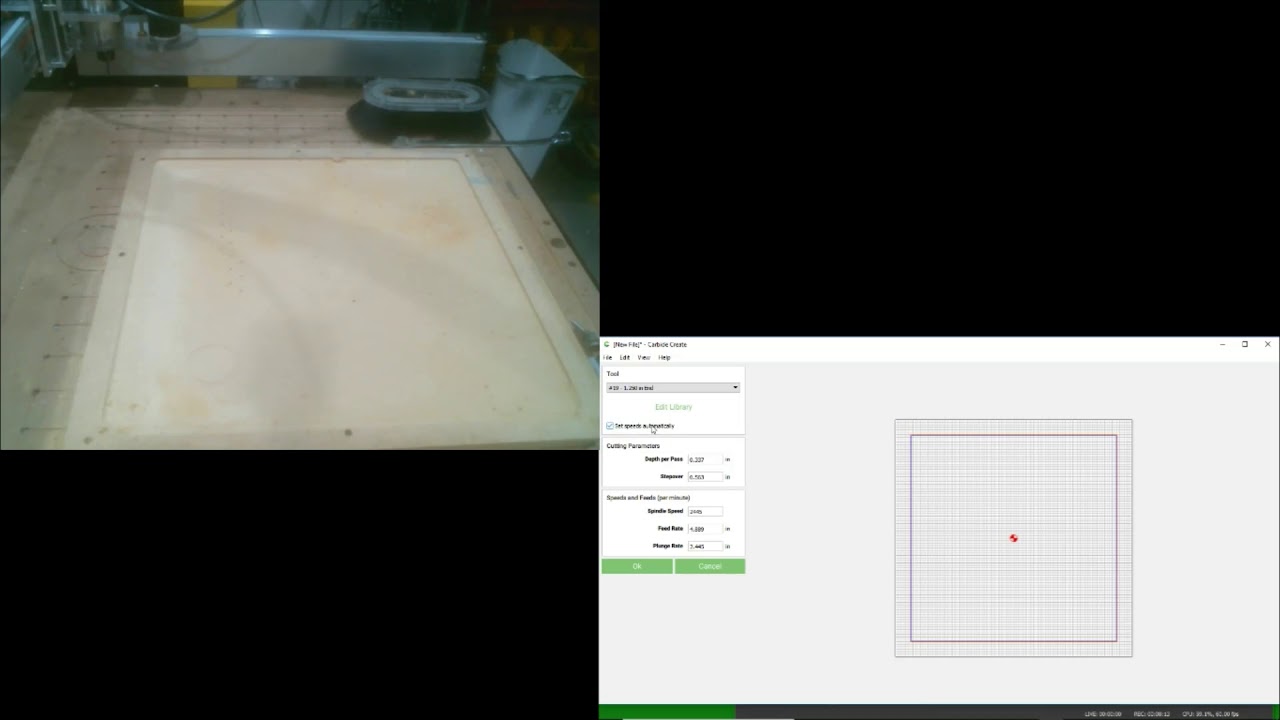Click the CPU usage status text
This screenshot has width=1280, height=720.
[1210, 714]
